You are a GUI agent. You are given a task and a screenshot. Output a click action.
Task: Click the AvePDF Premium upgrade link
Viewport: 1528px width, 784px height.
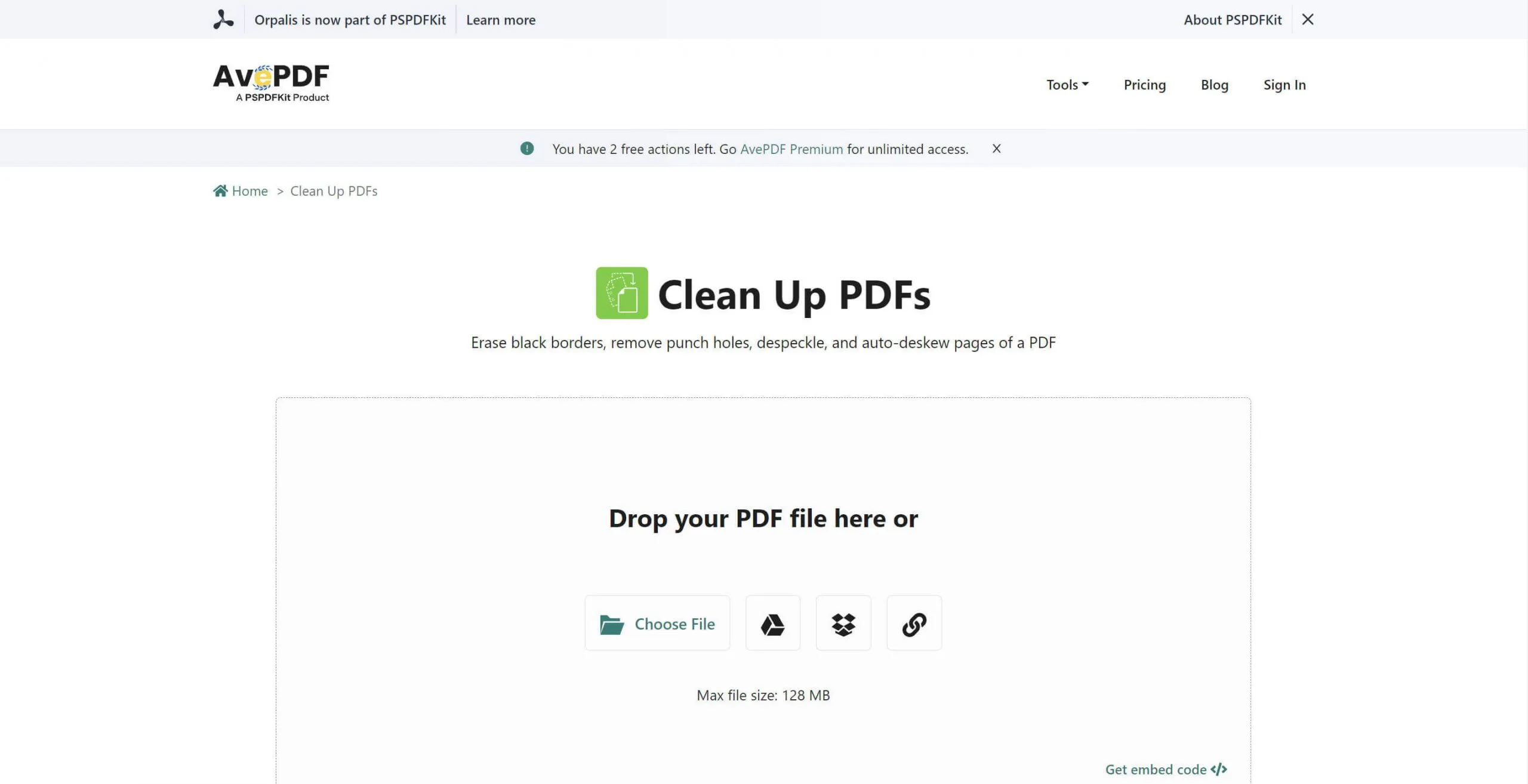[x=791, y=148]
